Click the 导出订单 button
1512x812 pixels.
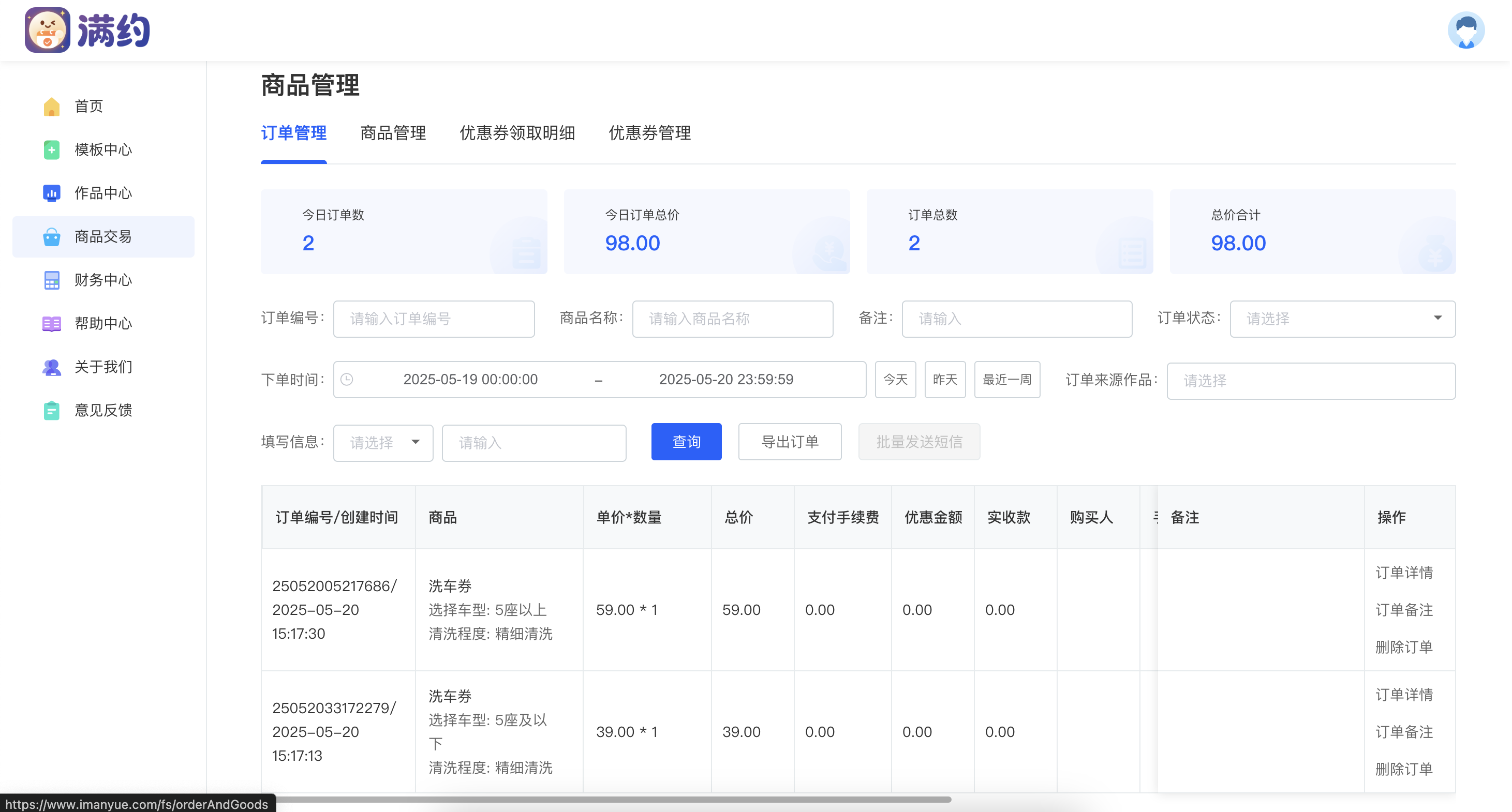(789, 442)
